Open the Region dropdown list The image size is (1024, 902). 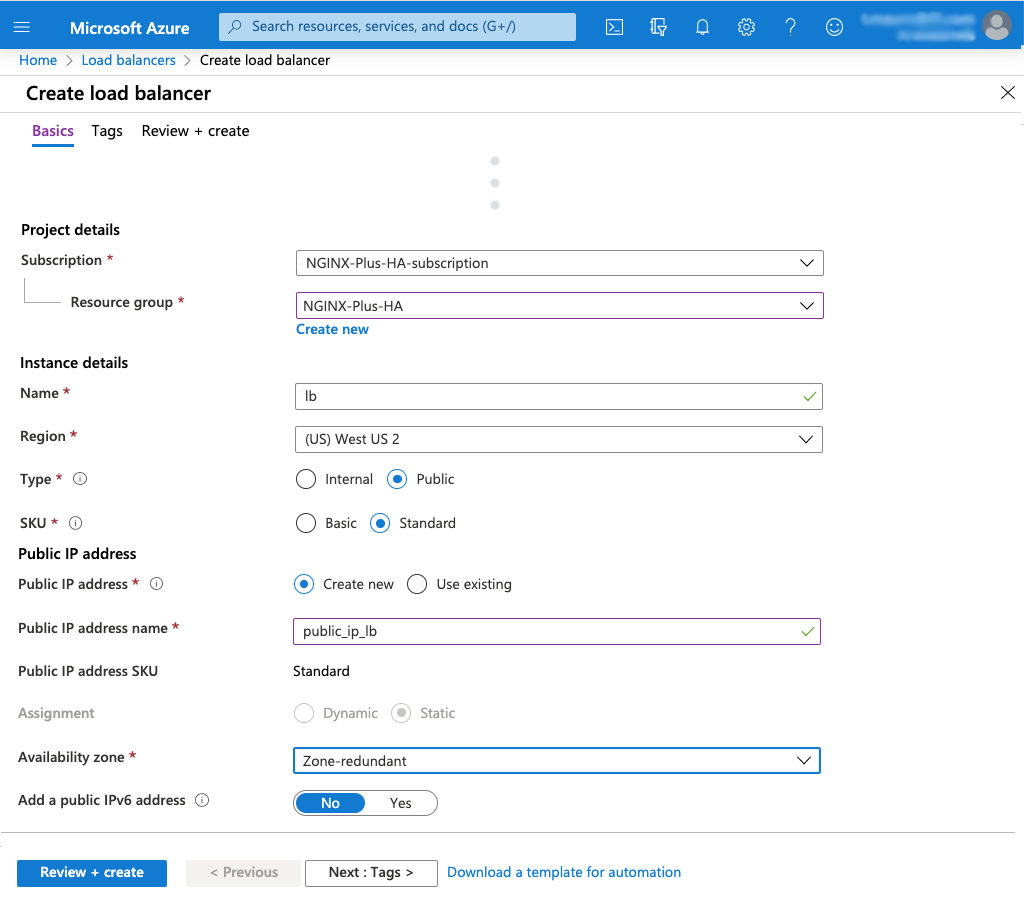tap(559, 439)
